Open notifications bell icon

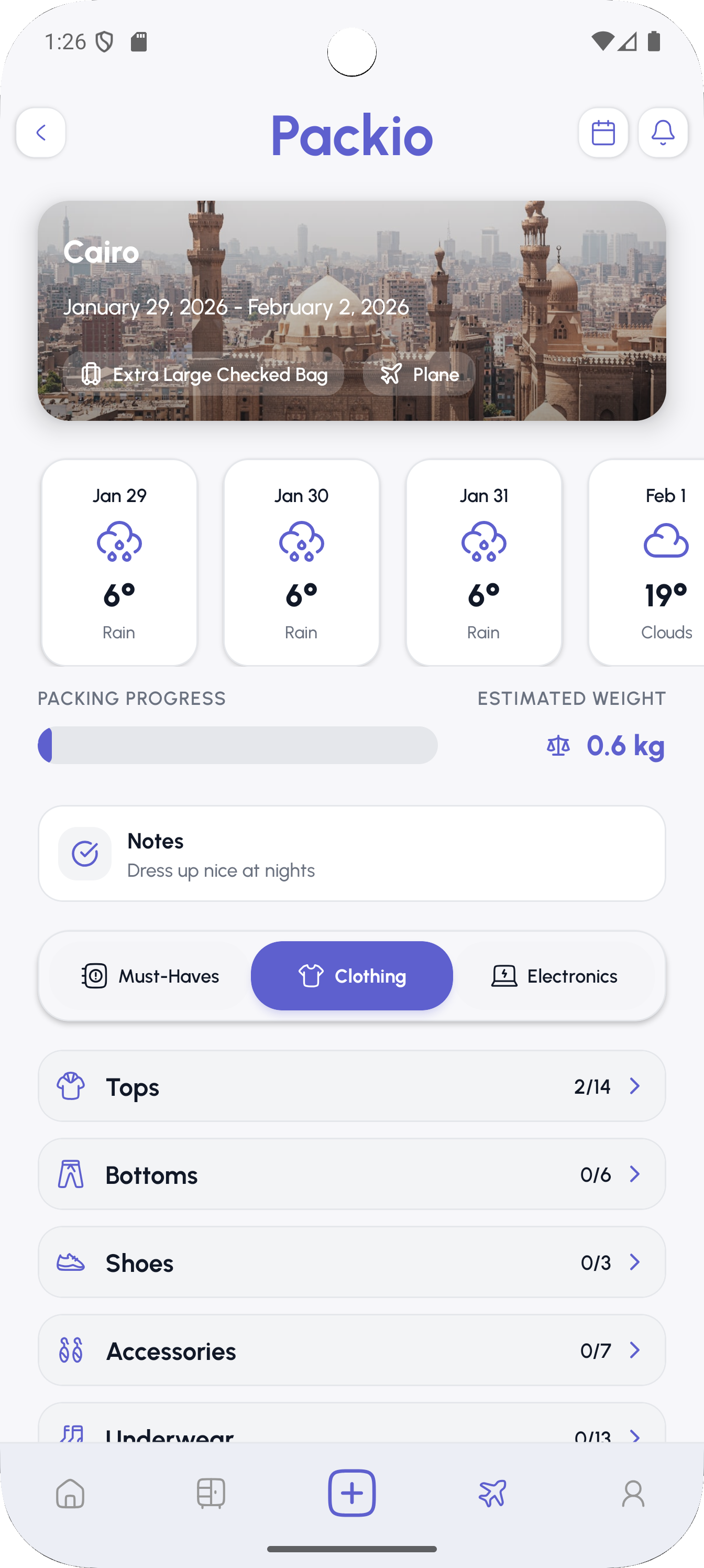[663, 133]
